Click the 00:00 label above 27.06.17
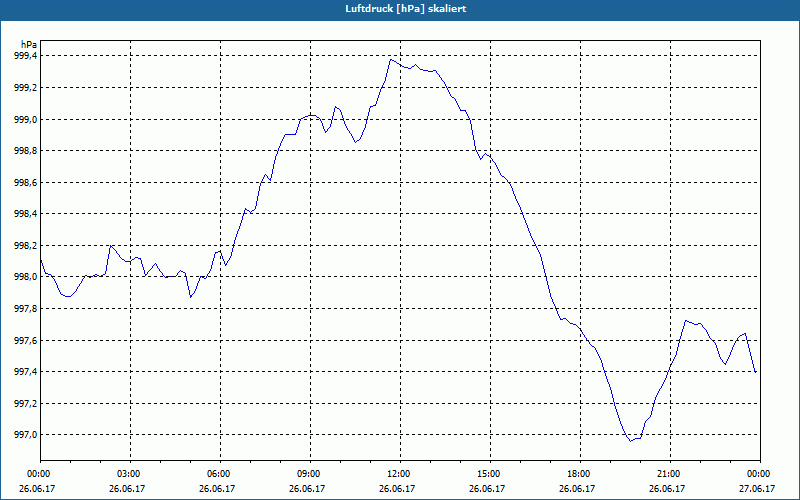Image resolution: width=800 pixels, height=500 pixels. point(760,474)
